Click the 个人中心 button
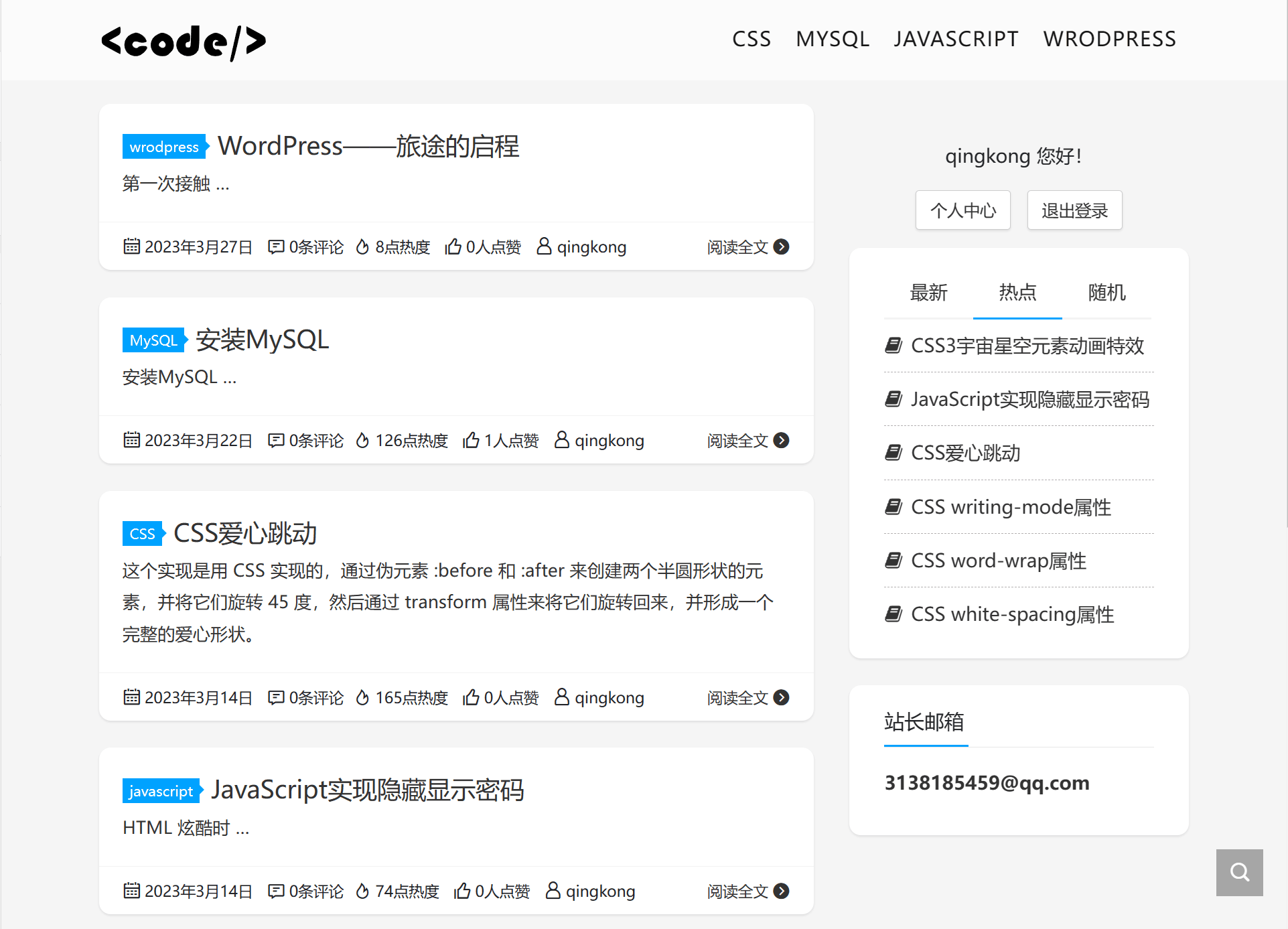Viewport: 1288px width, 929px height. 962,210
